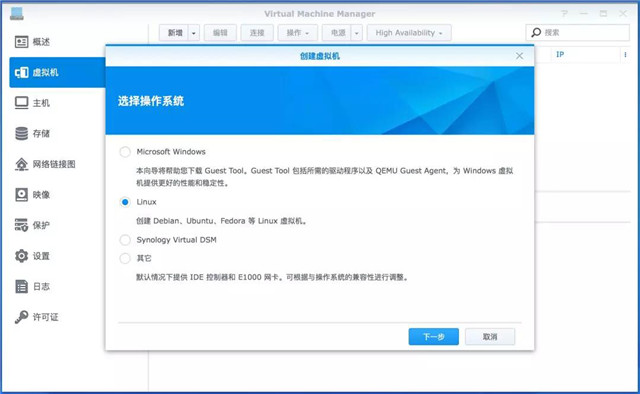Open the High Availability dropdown
This screenshot has height=394, width=640.
[x=409, y=33]
